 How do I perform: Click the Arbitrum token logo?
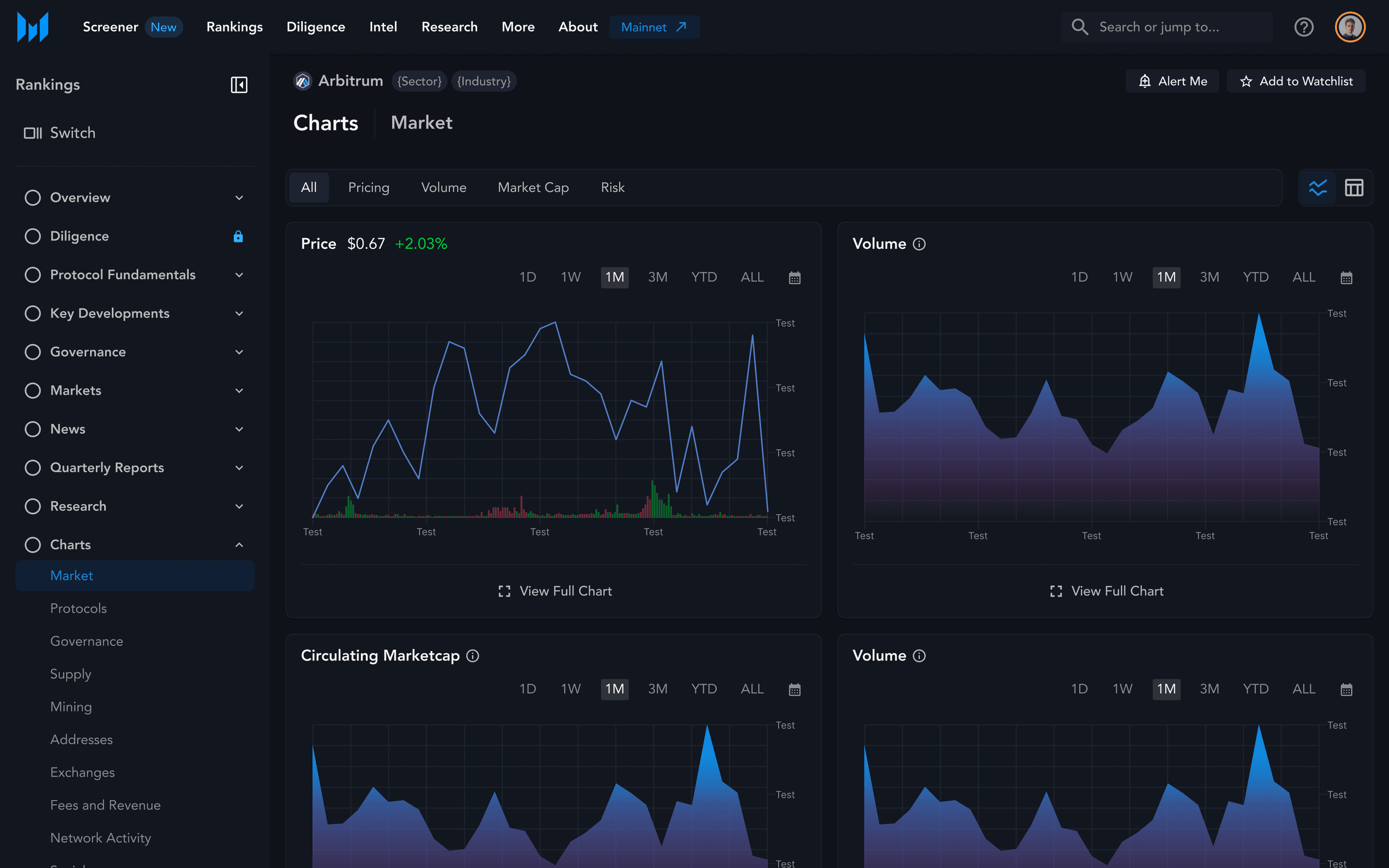[302, 81]
